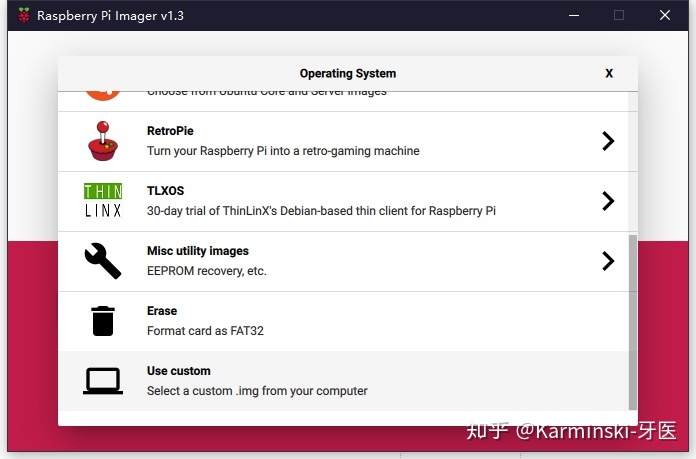This screenshot has width=696, height=459.
Task: Click the laptop icon for Use custom
Action: (x=103, y=381)
